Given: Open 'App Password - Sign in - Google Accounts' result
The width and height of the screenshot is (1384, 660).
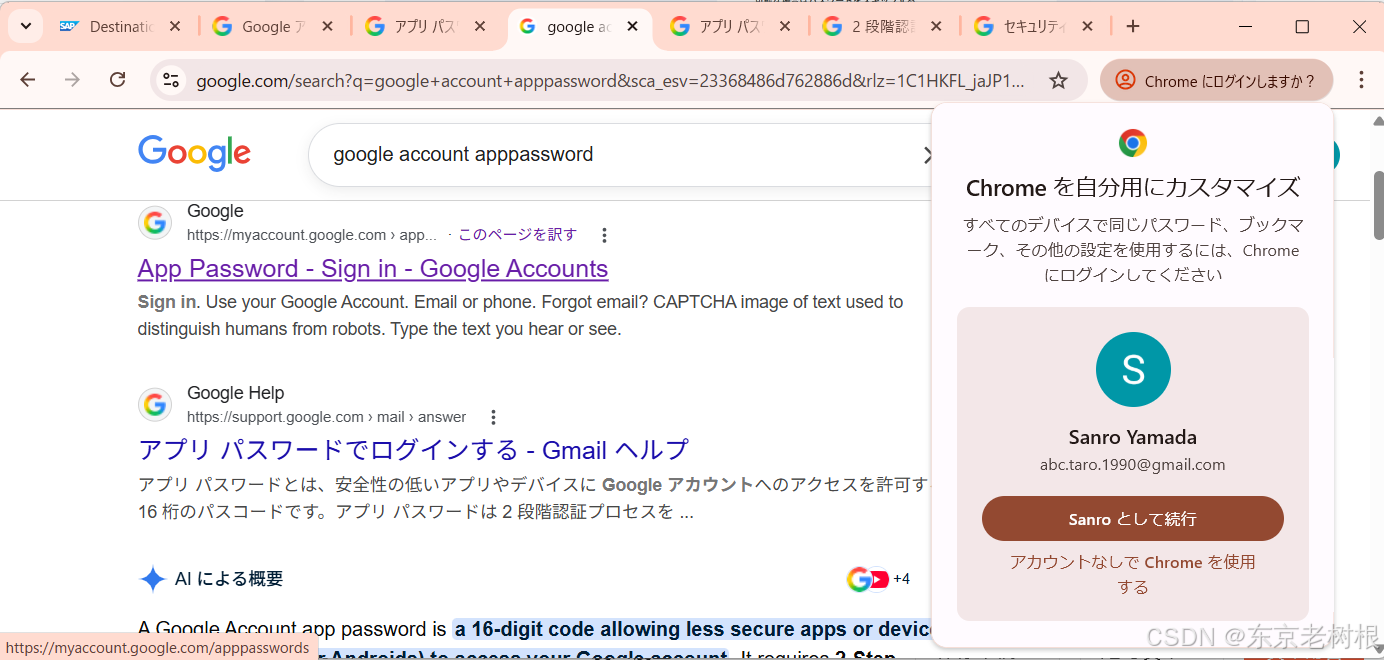Looking at the screenshot, I should [373, 268].
